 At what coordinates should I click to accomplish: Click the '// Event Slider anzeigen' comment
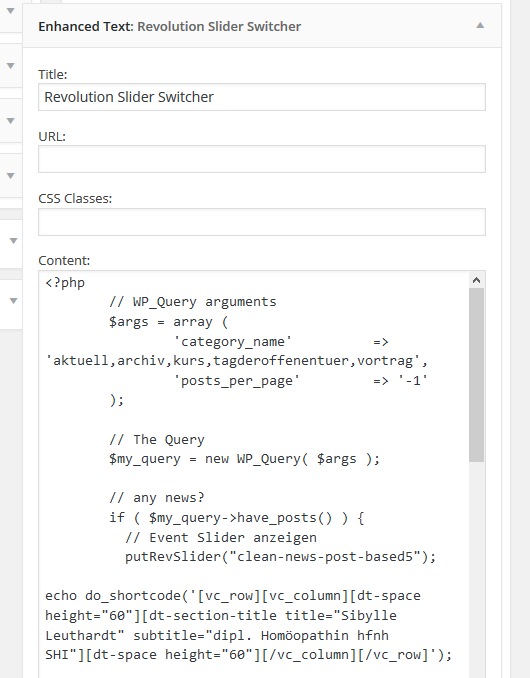click(221, 537)
